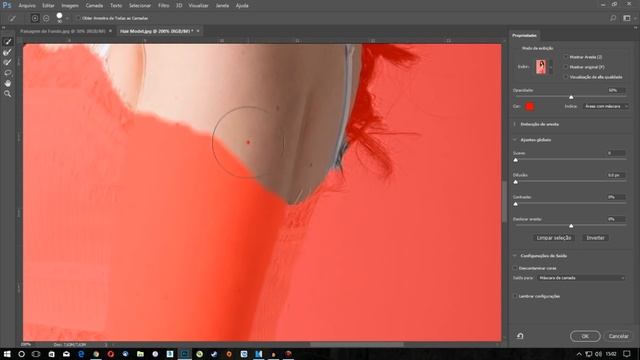The image size is (640, 360).
Task: Open the Visualizar menu
Action: 198,6
